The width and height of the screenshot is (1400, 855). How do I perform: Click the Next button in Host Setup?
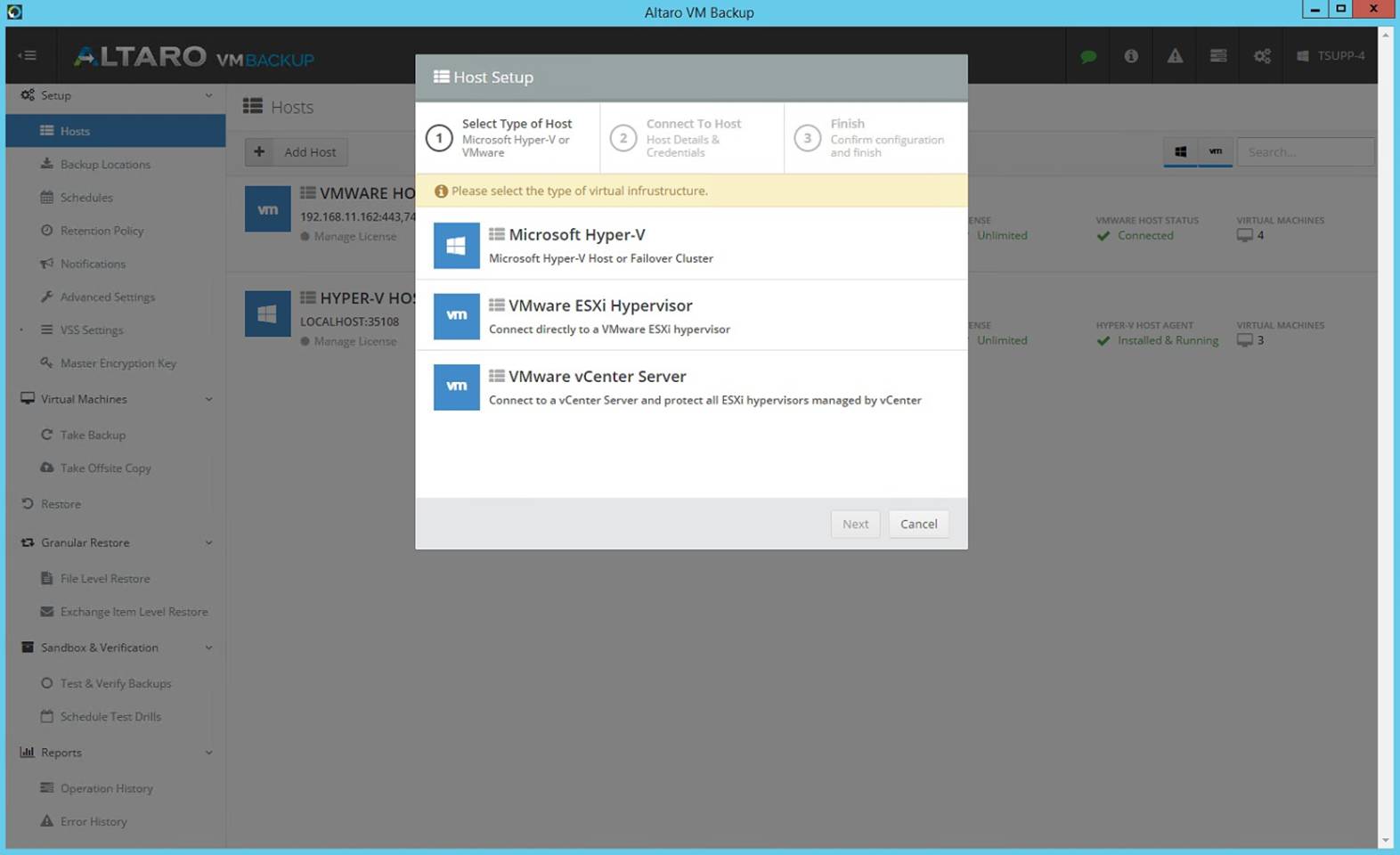(x=855, y=524)
